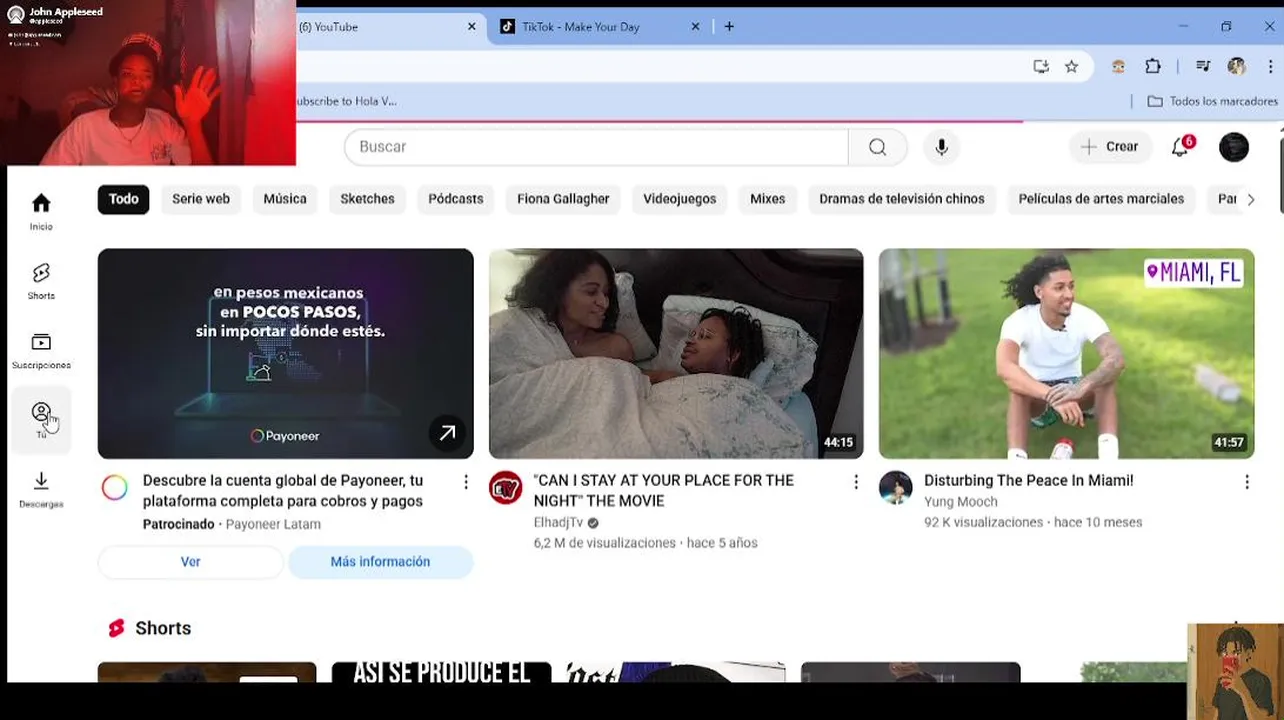This screenshot has width=1284, height=720.
Task: Select the Sketches filter chip
Action: pyautogui.click(x=367, y=199)
